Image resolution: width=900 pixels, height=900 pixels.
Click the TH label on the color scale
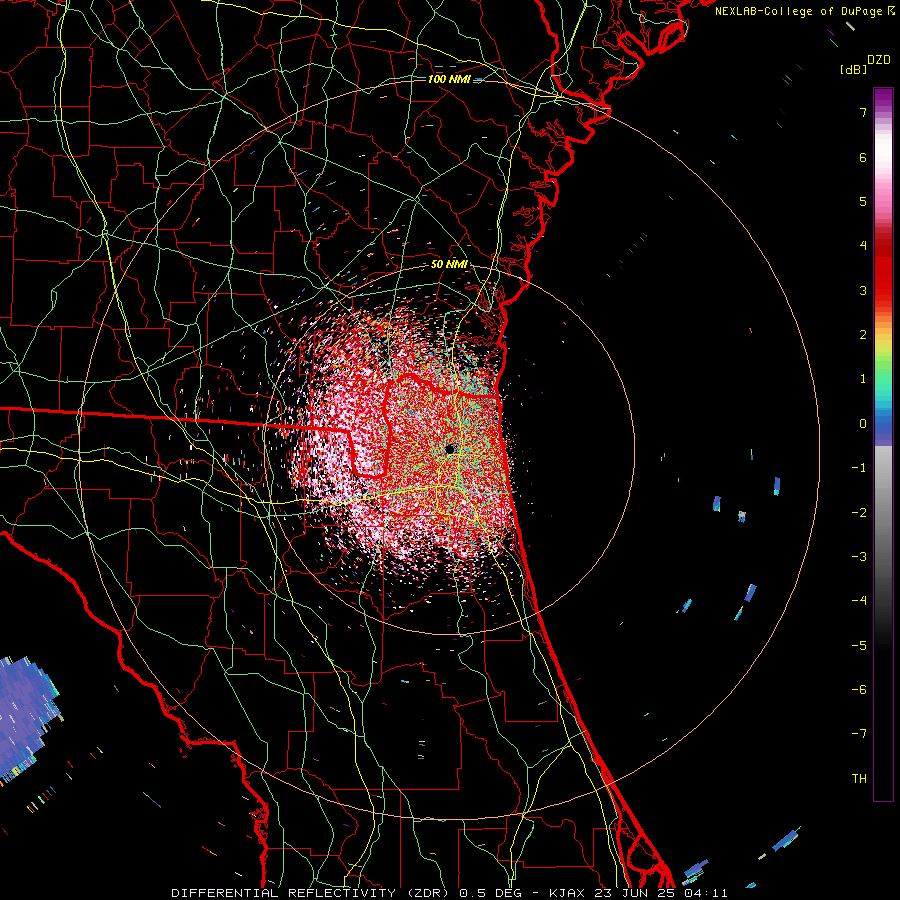tap(859, 779)
